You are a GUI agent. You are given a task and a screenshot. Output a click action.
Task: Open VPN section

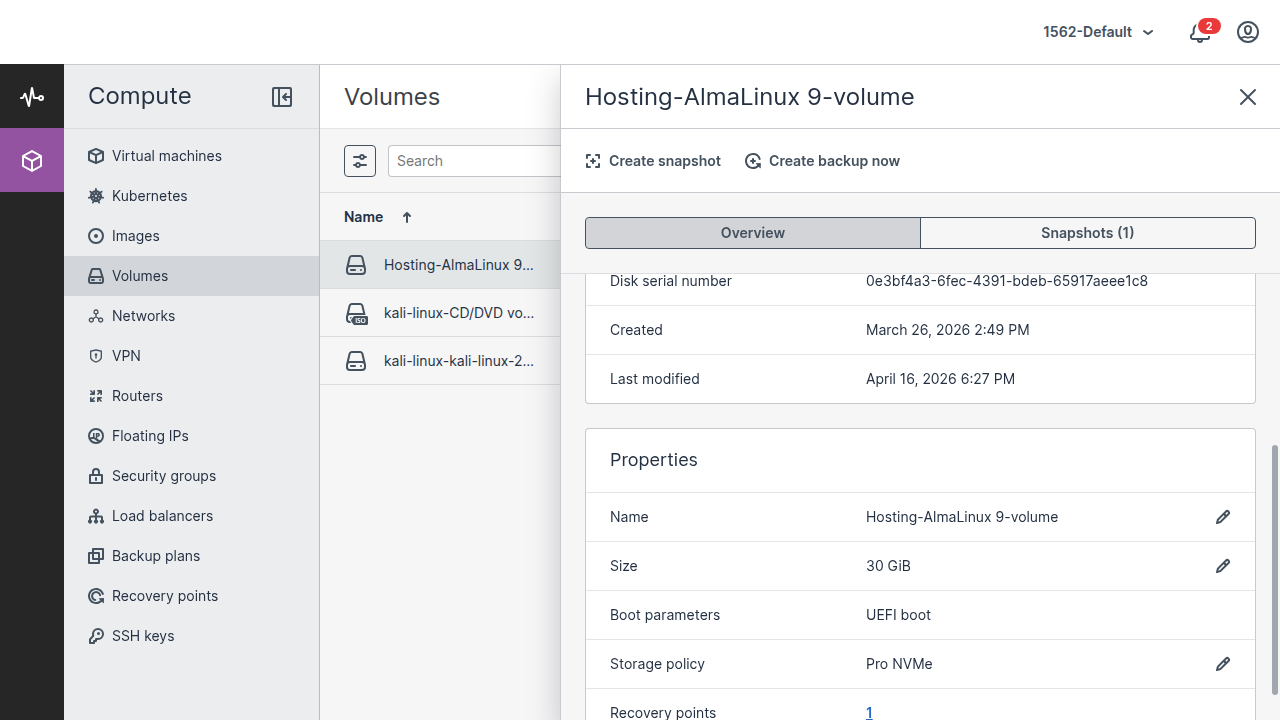(x=192, y=356)
